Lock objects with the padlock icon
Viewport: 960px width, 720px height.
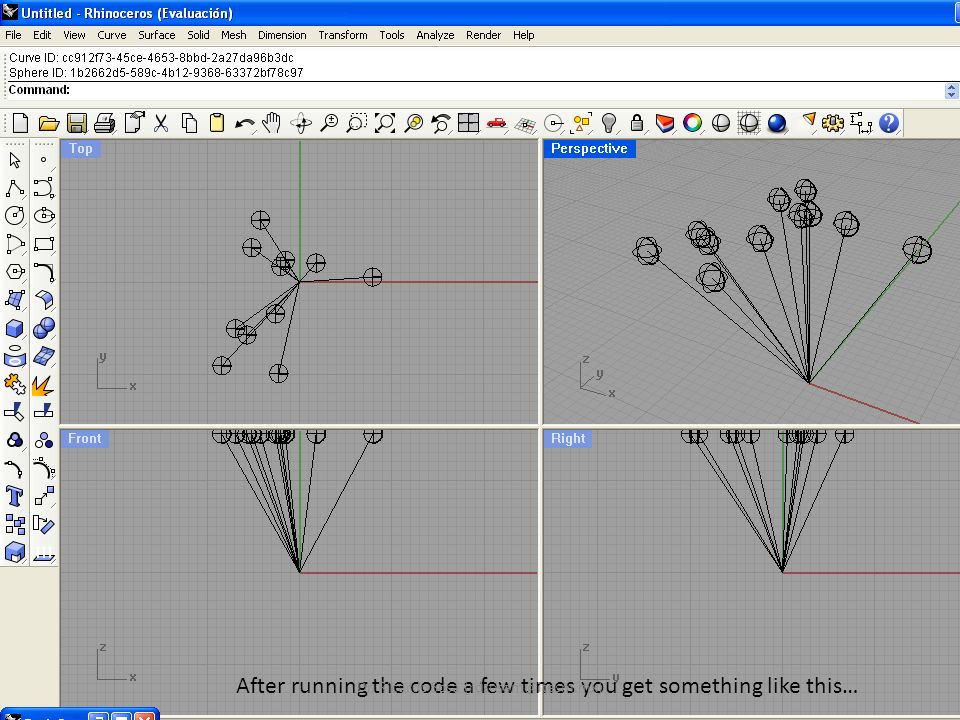point(637,123)
